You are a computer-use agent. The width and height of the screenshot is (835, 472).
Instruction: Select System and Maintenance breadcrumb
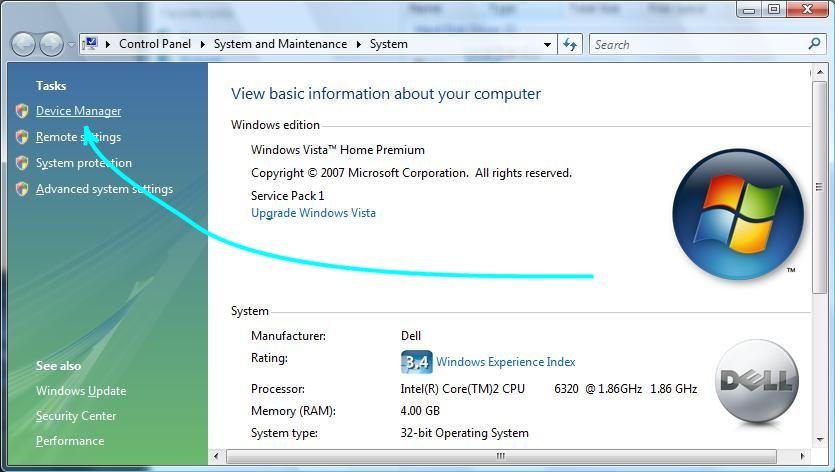[x=280, y=44]
